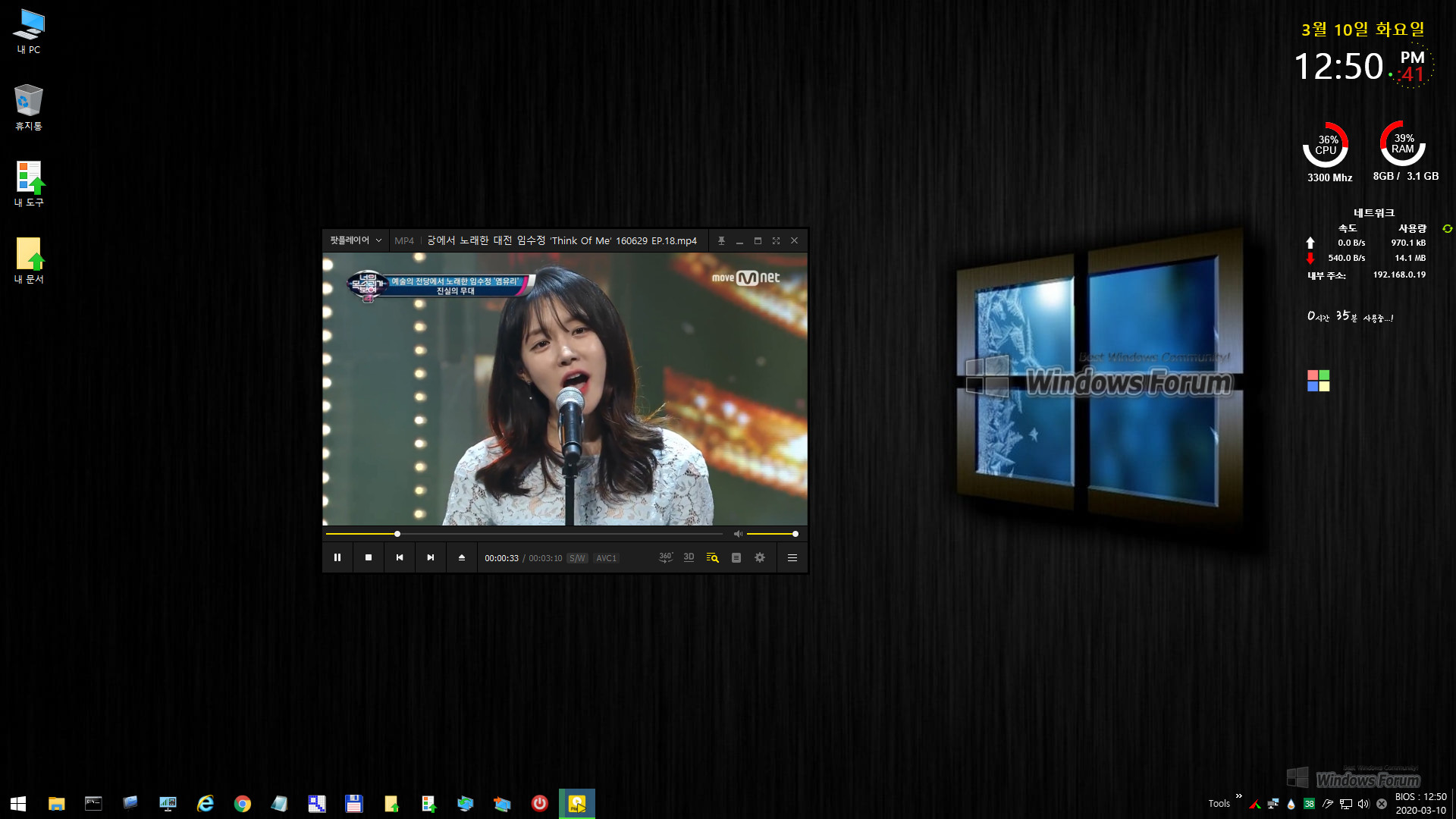Open the network tray icon
The height and width of the screenshot is (819, 1456).
[1346, 804]
